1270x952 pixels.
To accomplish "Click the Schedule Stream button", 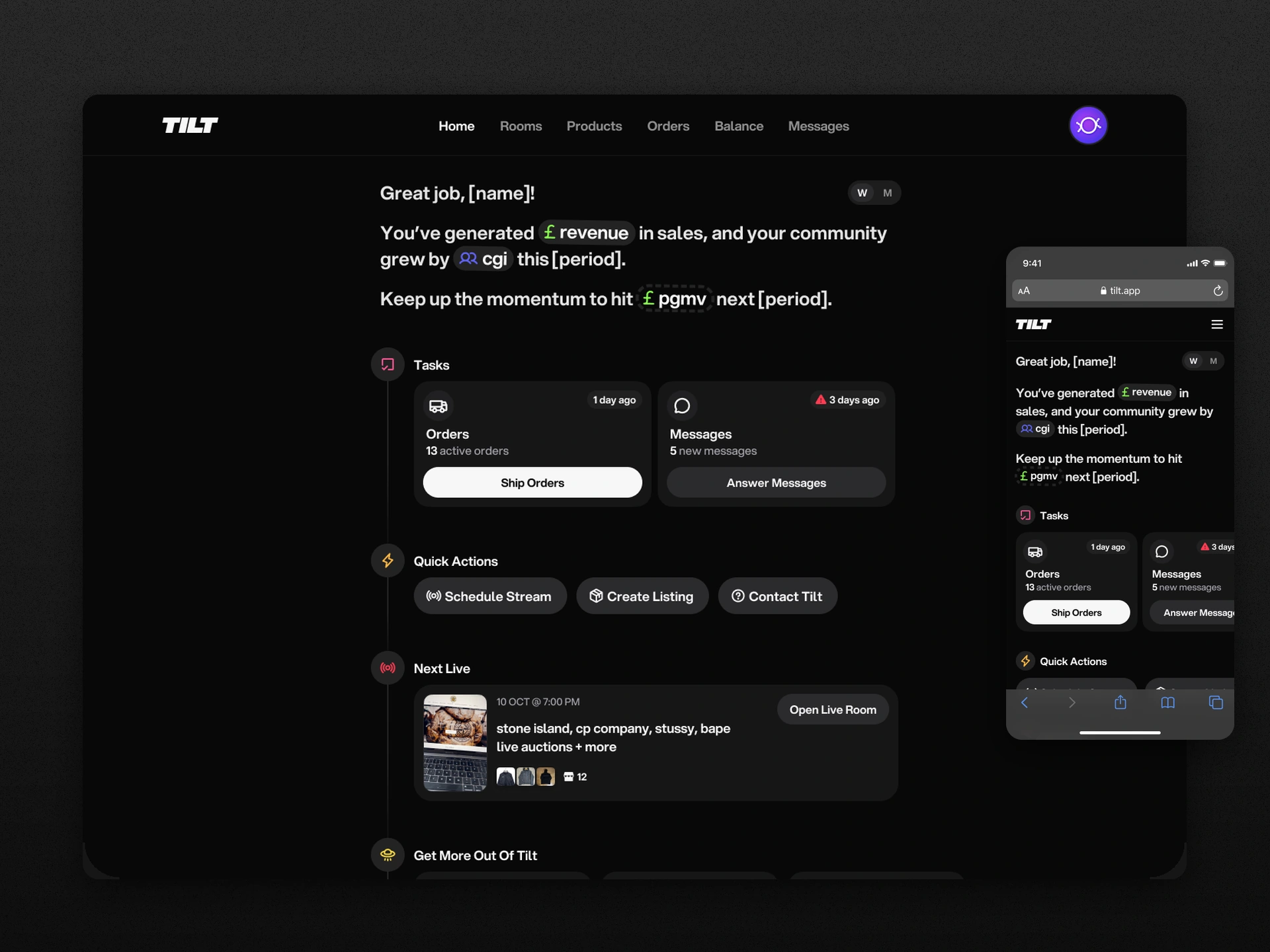I will coord(490,596).
